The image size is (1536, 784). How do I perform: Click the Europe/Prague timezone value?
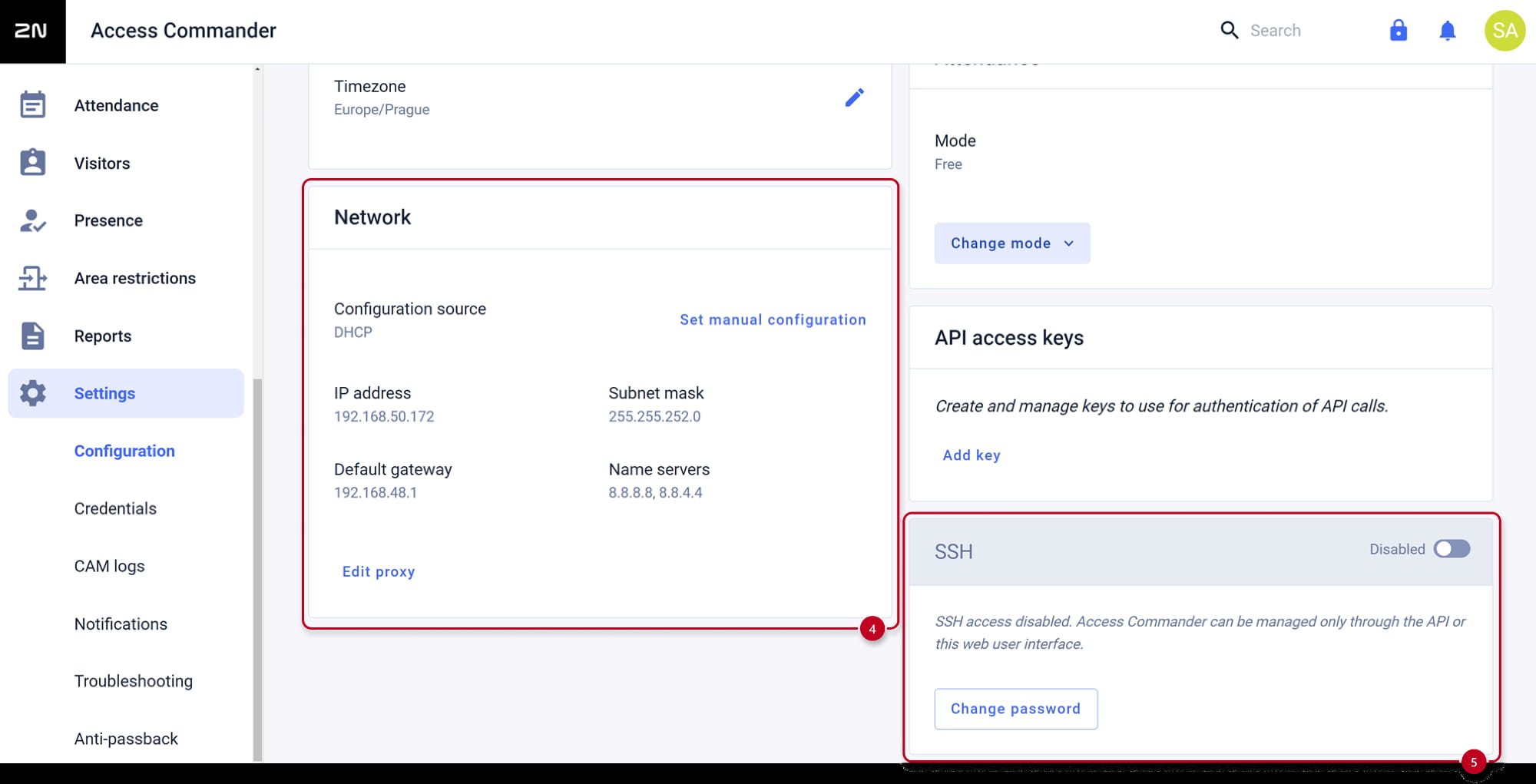point(382,110)
